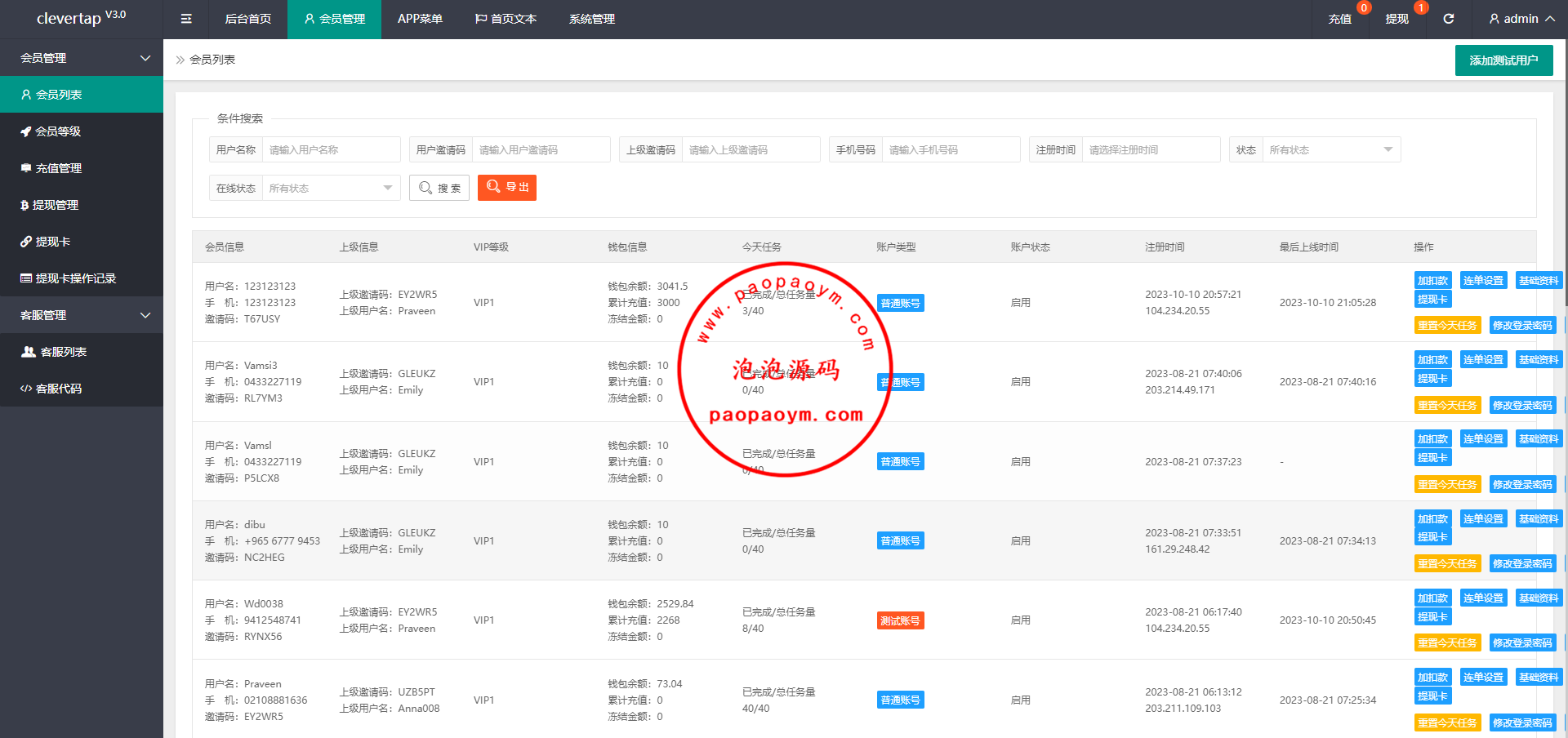
Task: Click the 添加测试用户 button
Action: [x=1503, y=60]
